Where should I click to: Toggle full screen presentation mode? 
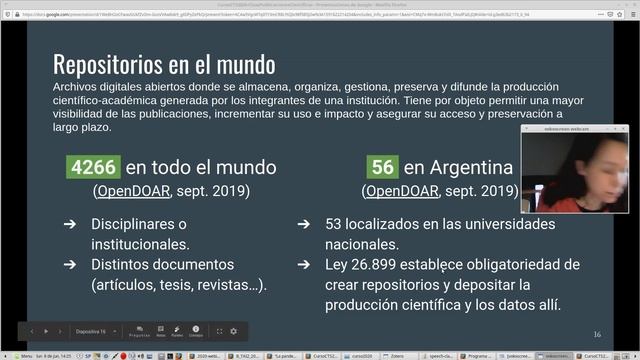click(220, 331)
